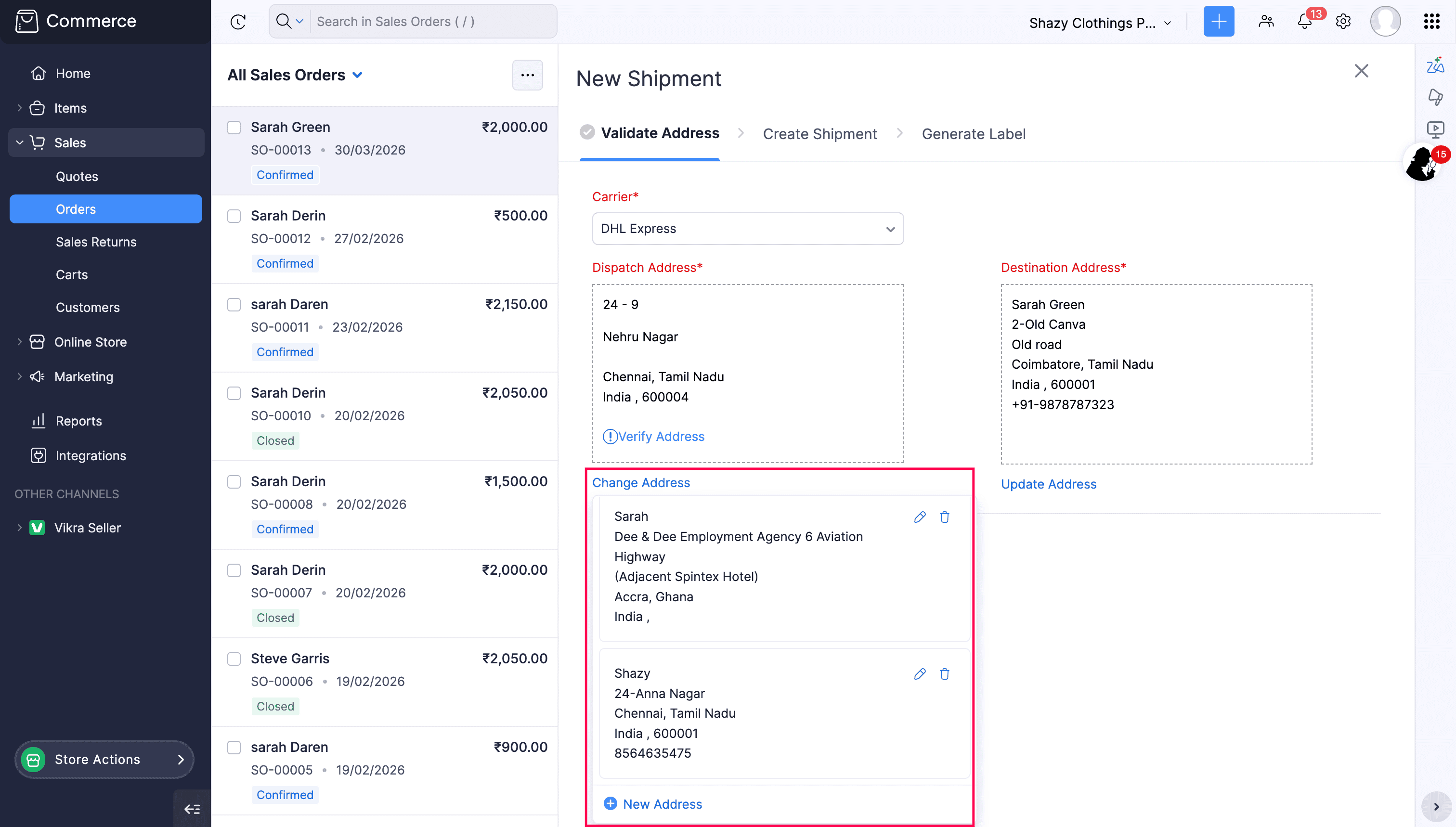1456x827 pixels.
Task: Delete the Sarah dispatch address
Action: (x=944, y=517)
